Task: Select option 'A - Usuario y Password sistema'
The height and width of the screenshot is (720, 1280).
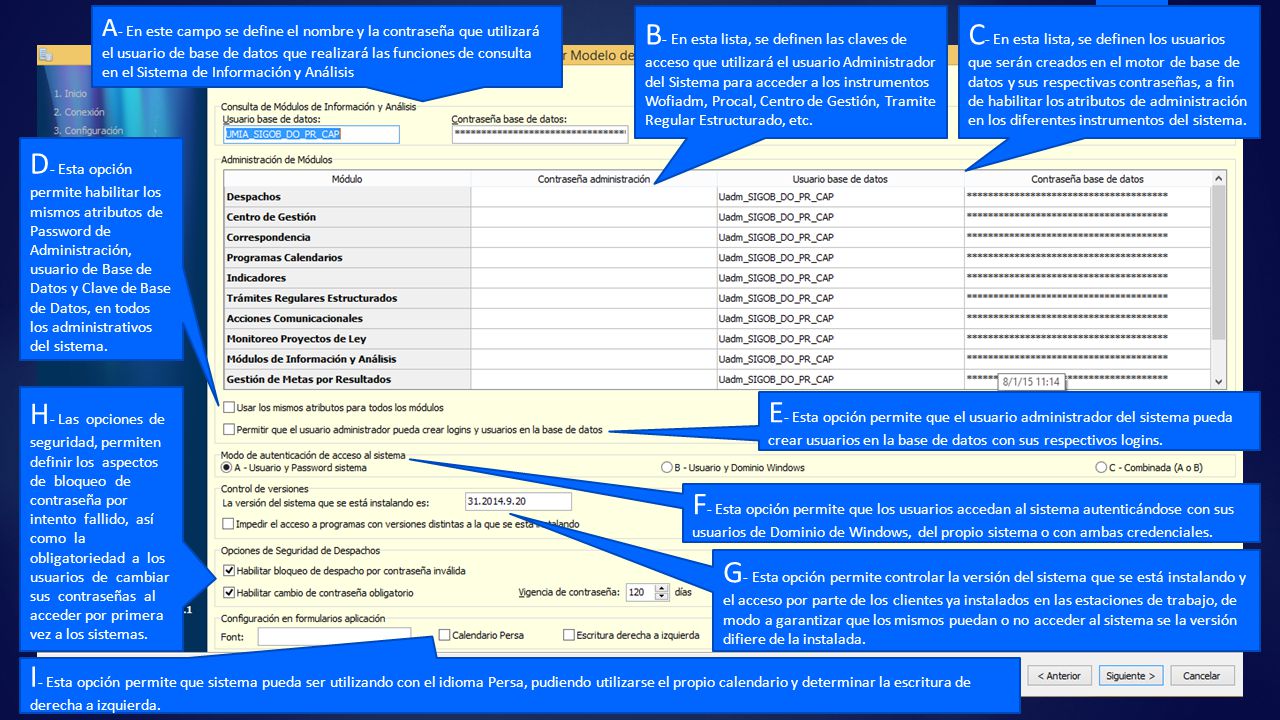Action: tap(227, 467)
